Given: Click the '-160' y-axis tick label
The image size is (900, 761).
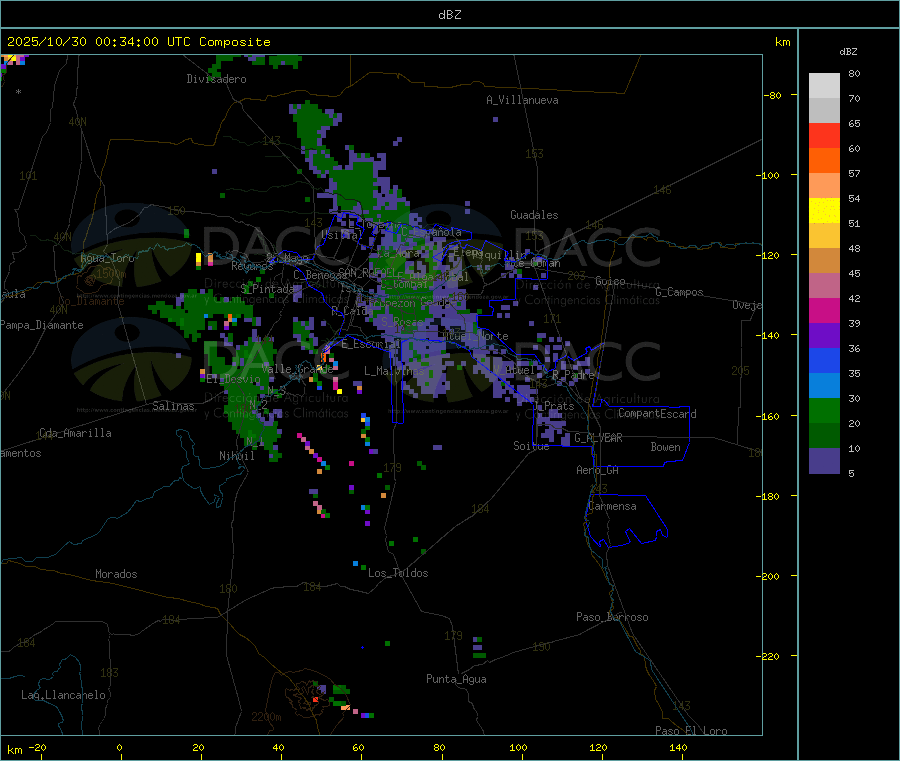Looking at the screenshot, I should point(770,416).
